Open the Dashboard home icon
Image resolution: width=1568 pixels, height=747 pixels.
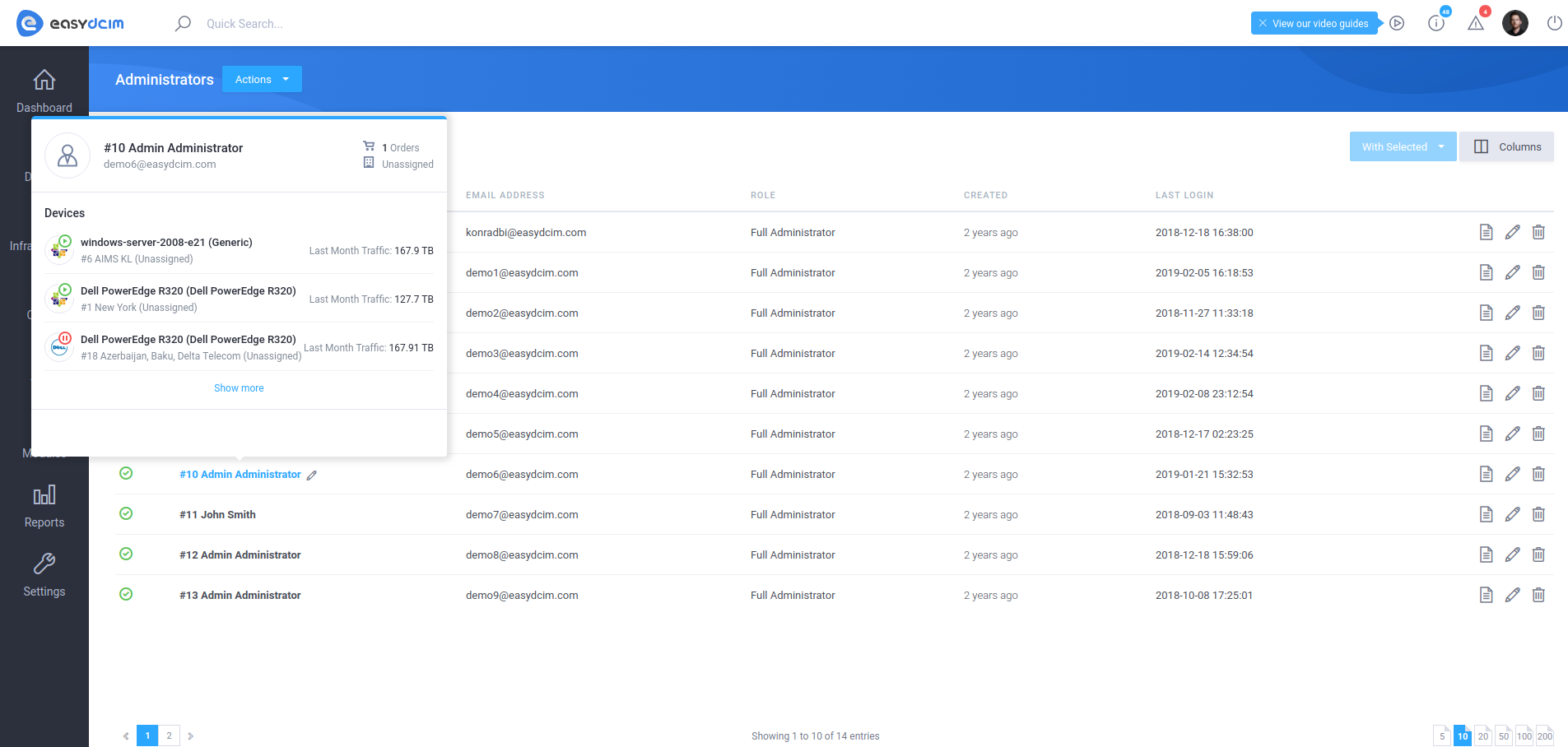click(44, 80)
